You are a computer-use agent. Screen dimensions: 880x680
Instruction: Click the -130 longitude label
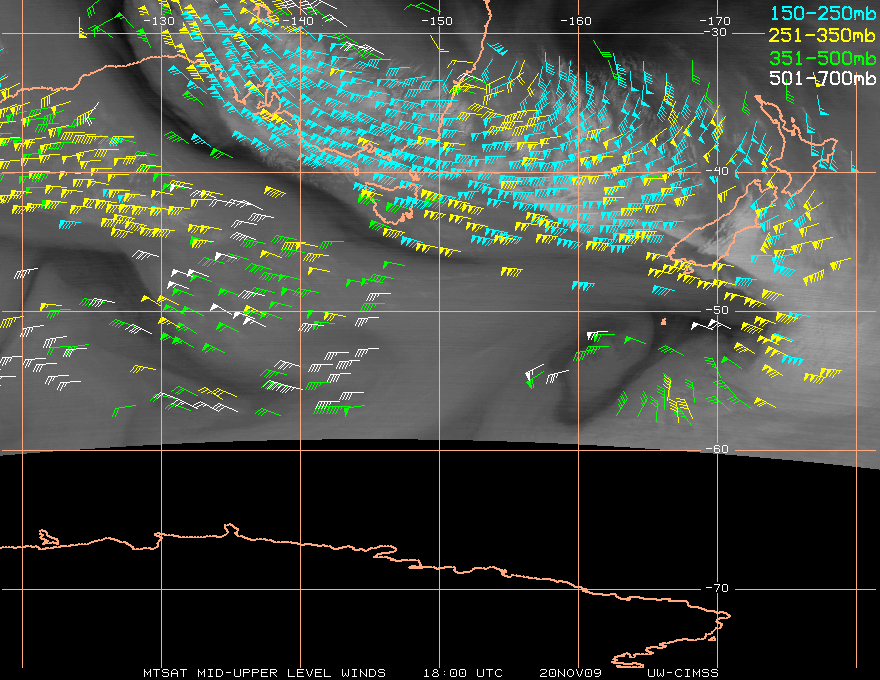click(x=159, y=21)
